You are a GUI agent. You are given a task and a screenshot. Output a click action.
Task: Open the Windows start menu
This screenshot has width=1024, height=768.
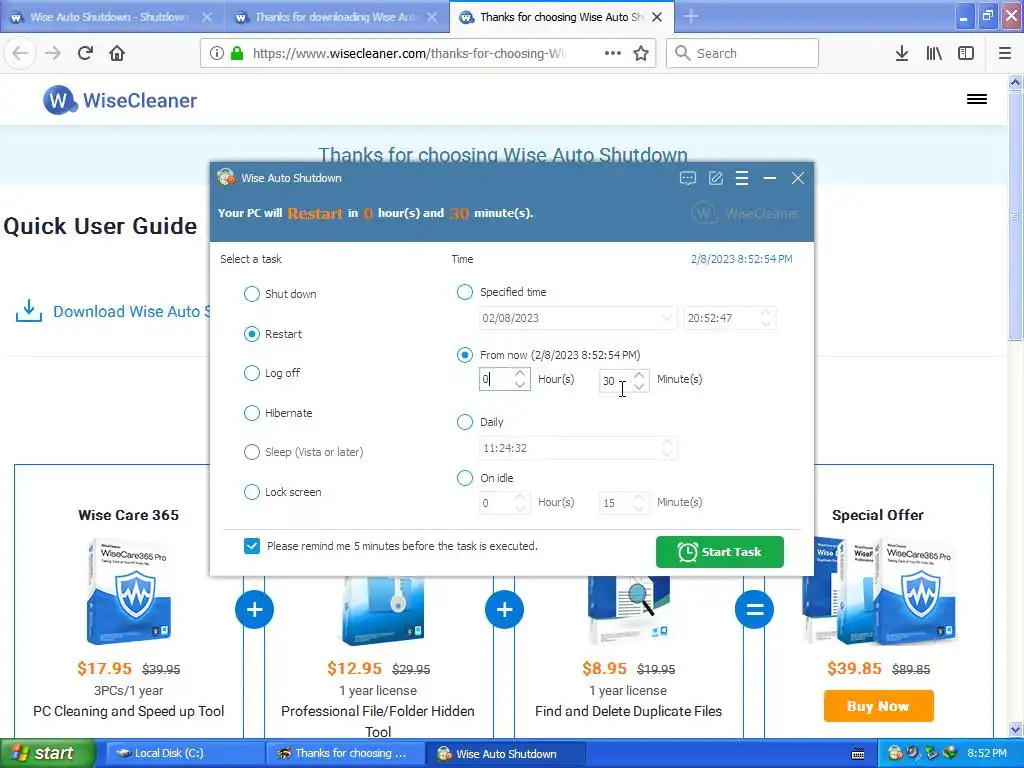click(x=47, y=754)
